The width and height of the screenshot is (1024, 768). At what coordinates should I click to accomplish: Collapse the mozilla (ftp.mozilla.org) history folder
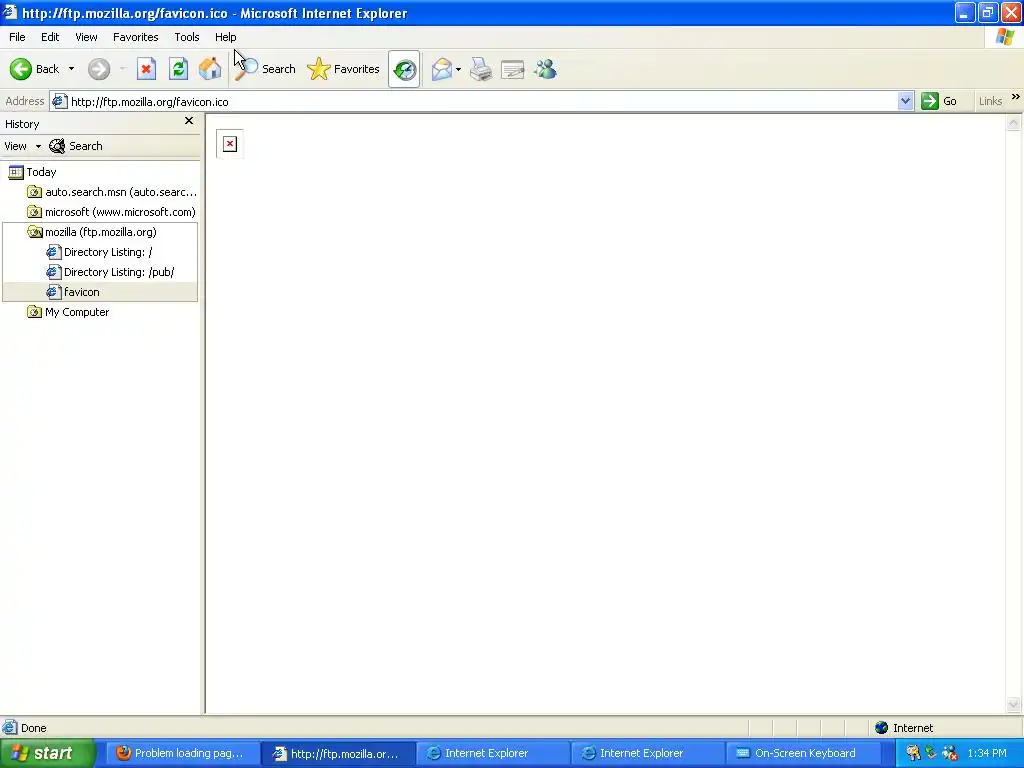point(91,232)
